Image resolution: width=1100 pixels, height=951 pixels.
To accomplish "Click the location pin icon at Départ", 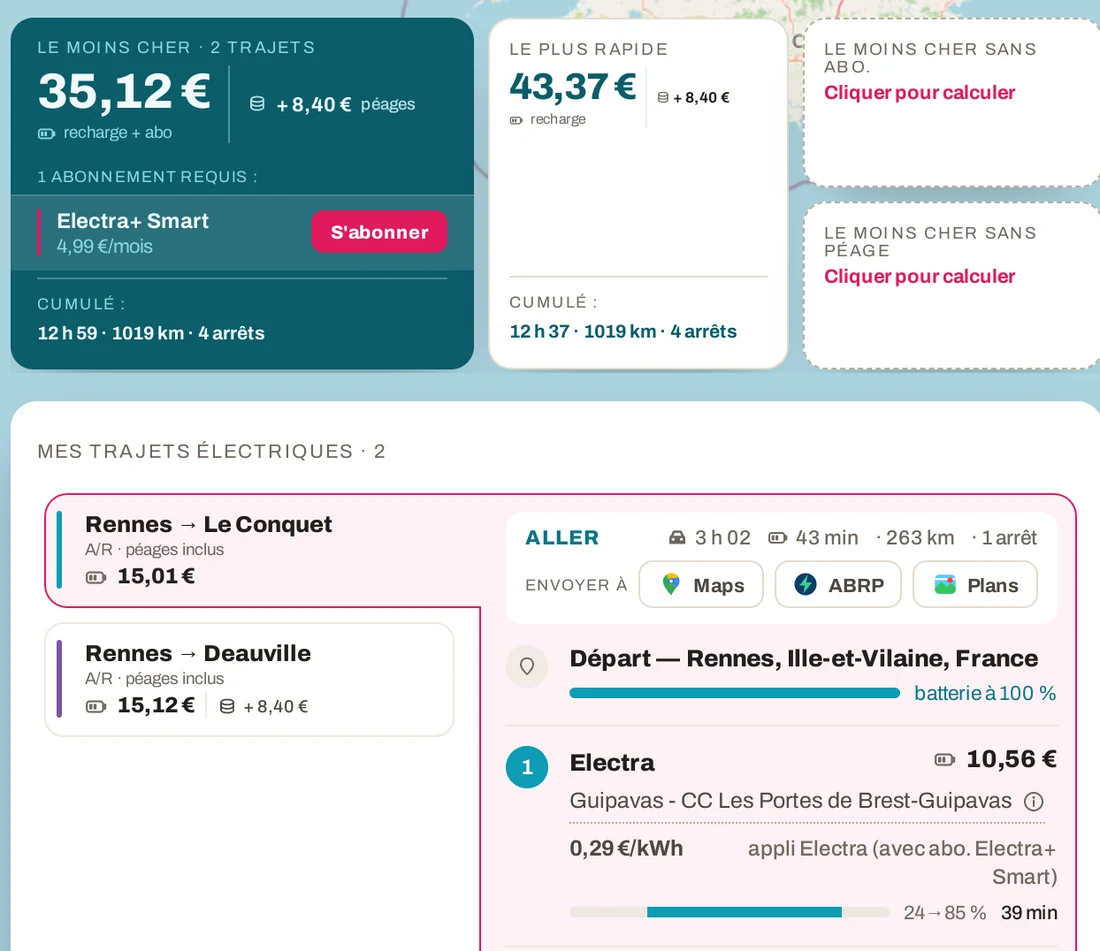I will [527, 666].
